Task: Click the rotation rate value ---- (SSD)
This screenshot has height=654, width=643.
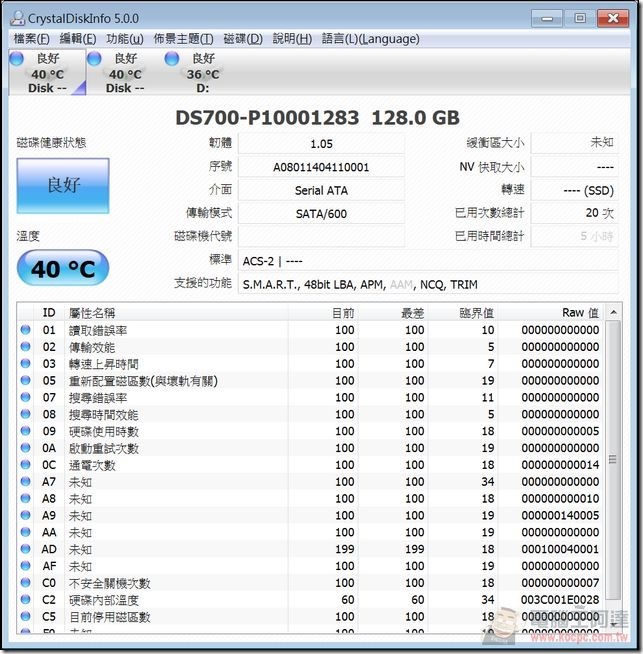Action: [x=575, y=191]
